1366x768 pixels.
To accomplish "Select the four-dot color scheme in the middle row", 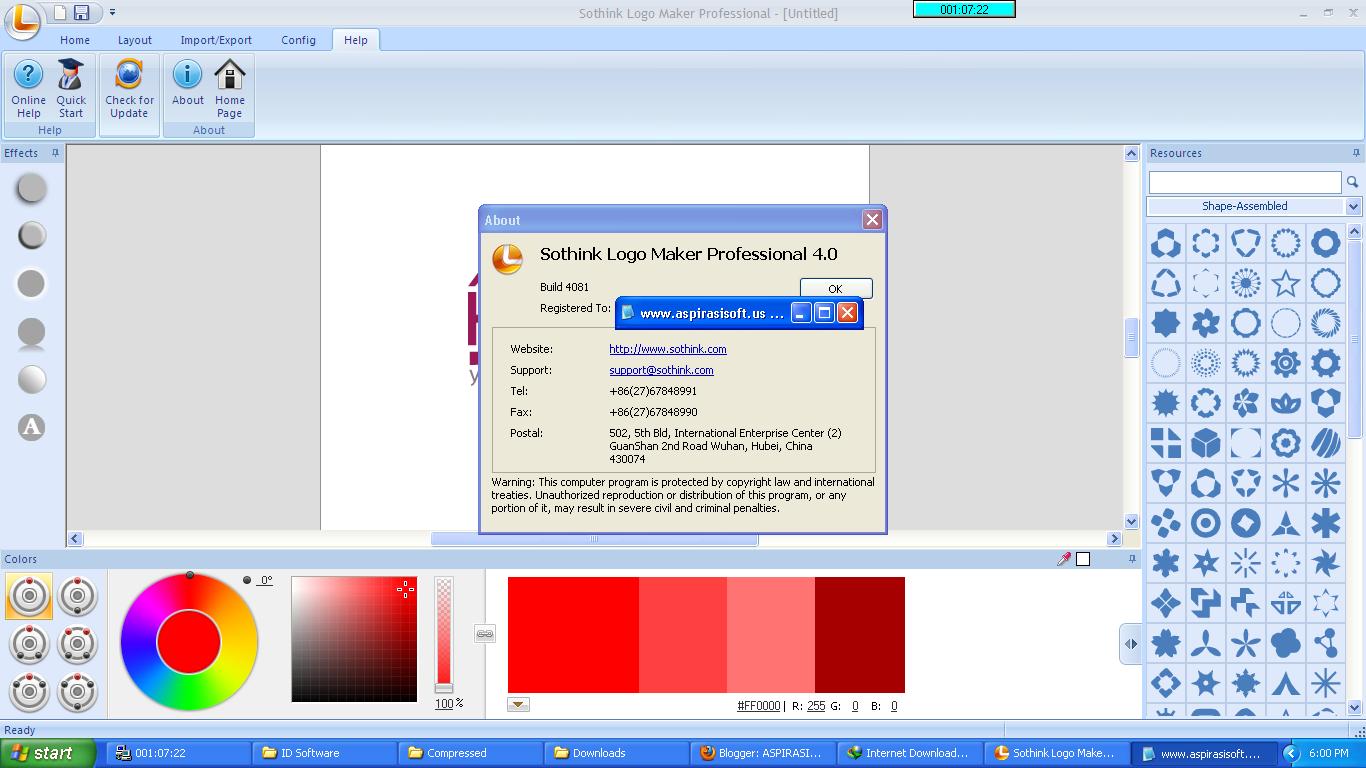I will [77, 644].
